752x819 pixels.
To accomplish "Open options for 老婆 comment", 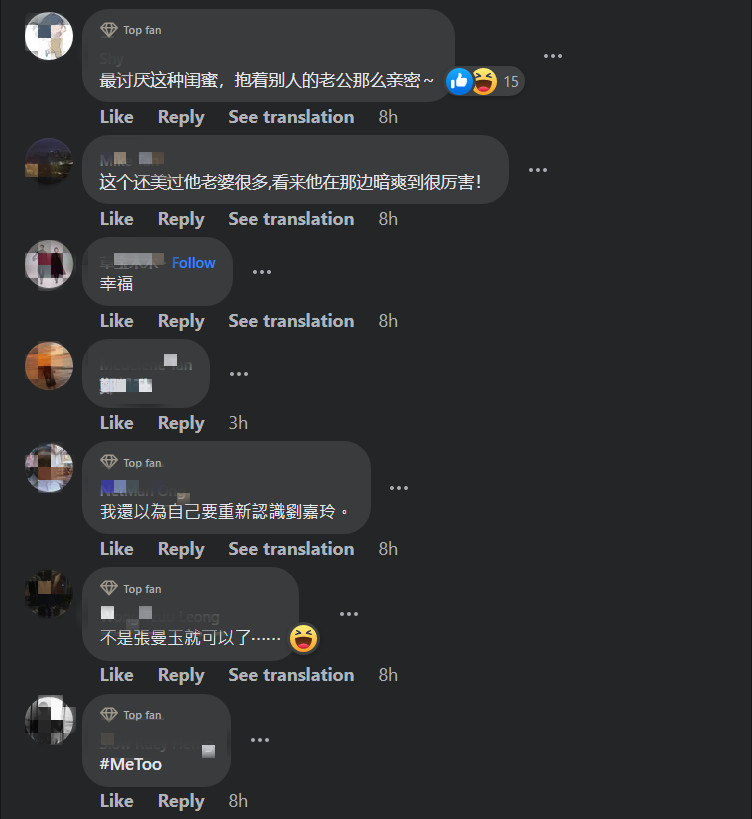I will [x=537, y=170].
